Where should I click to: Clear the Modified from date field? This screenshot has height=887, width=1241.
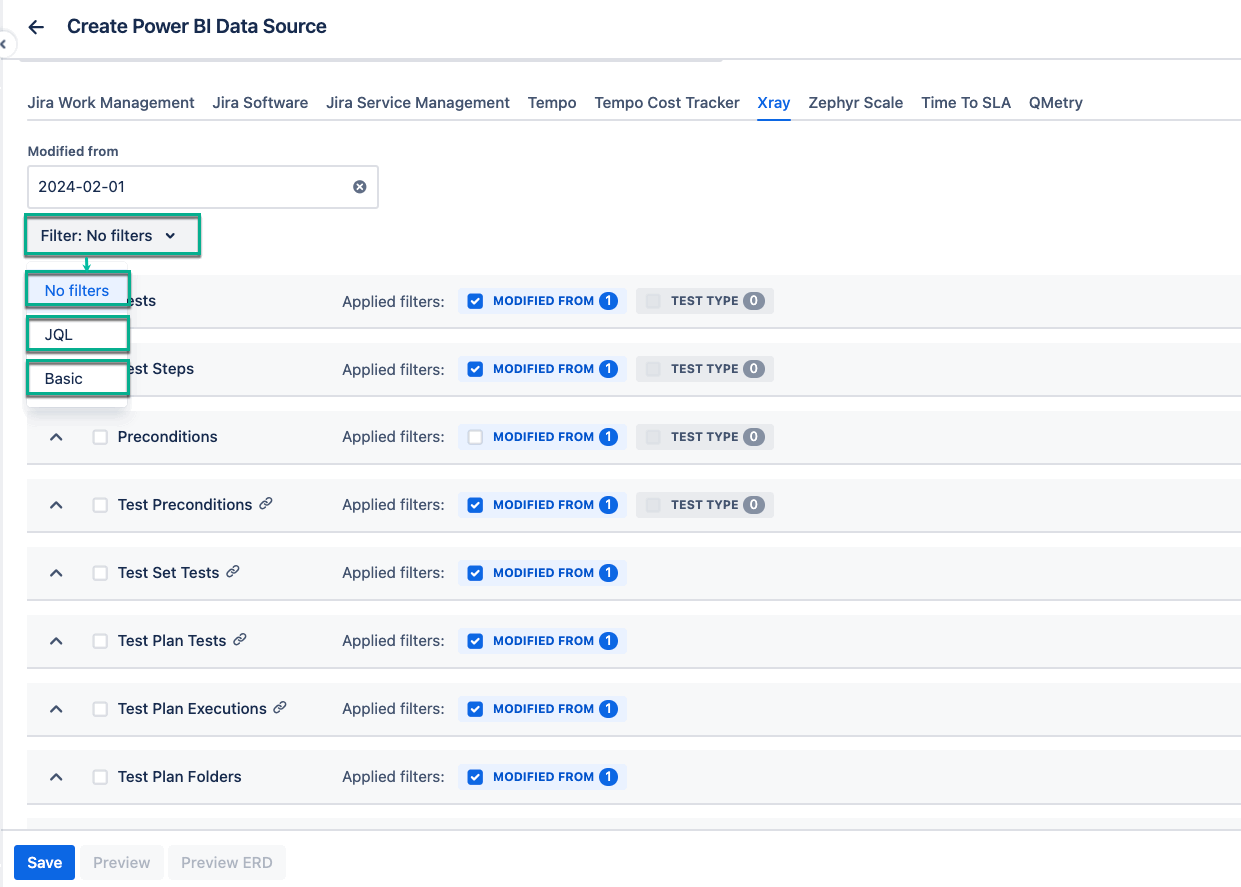[x=359, y=187]
